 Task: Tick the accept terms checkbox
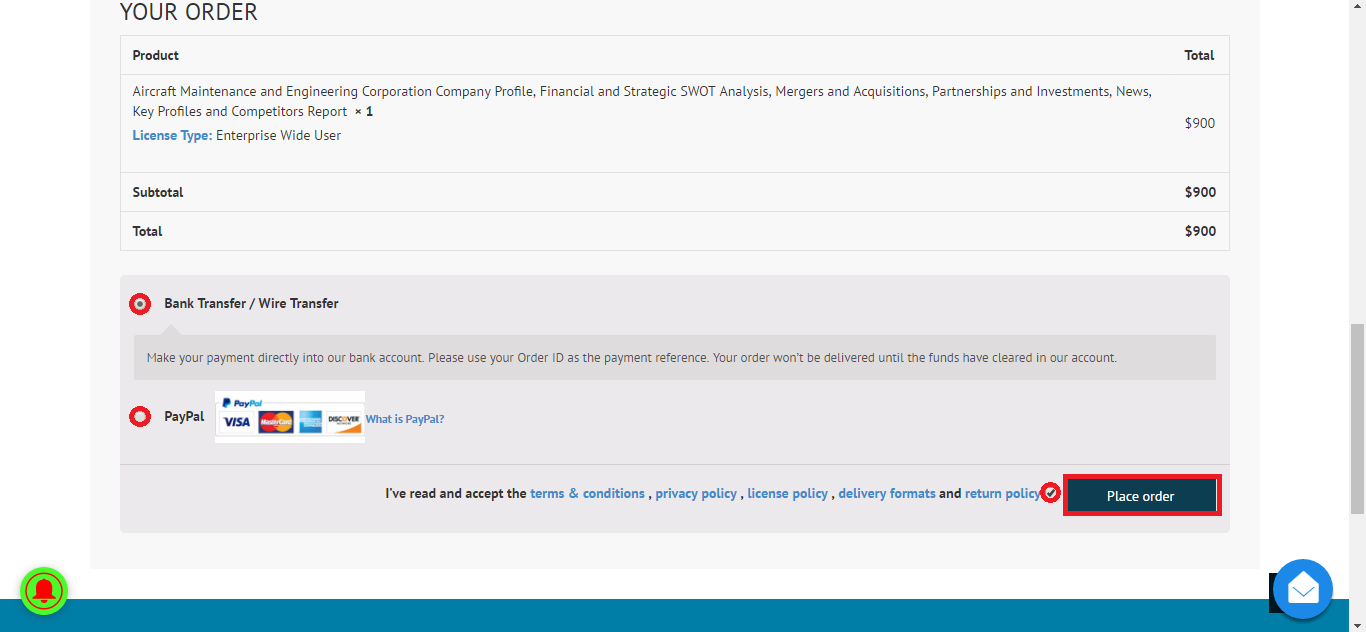click(1050, 493)
